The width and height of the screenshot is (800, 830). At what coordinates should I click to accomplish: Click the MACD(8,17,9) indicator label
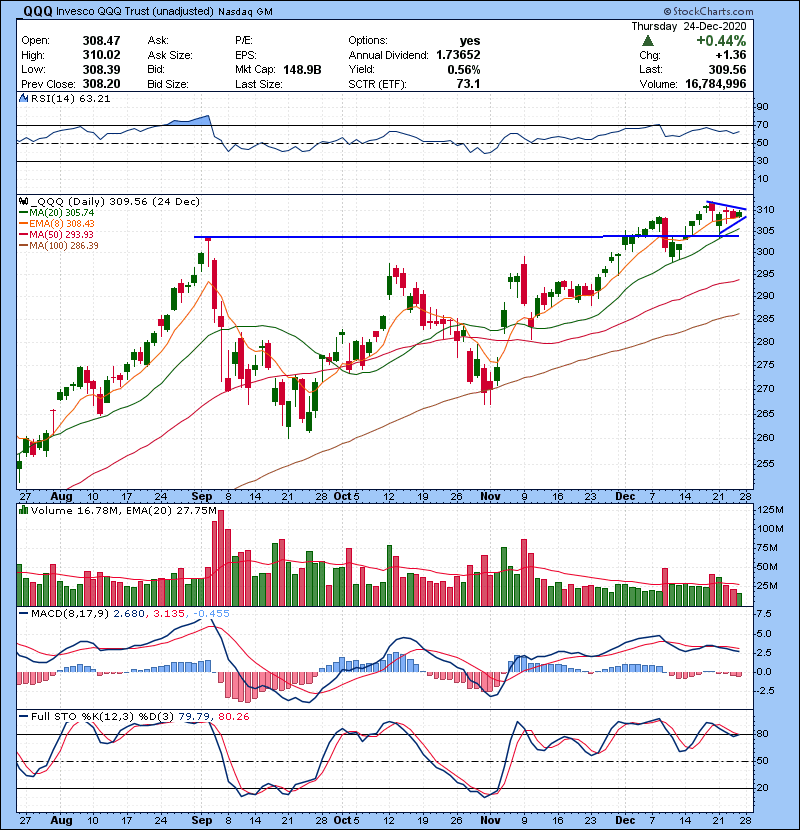click(x=70, y=614)
